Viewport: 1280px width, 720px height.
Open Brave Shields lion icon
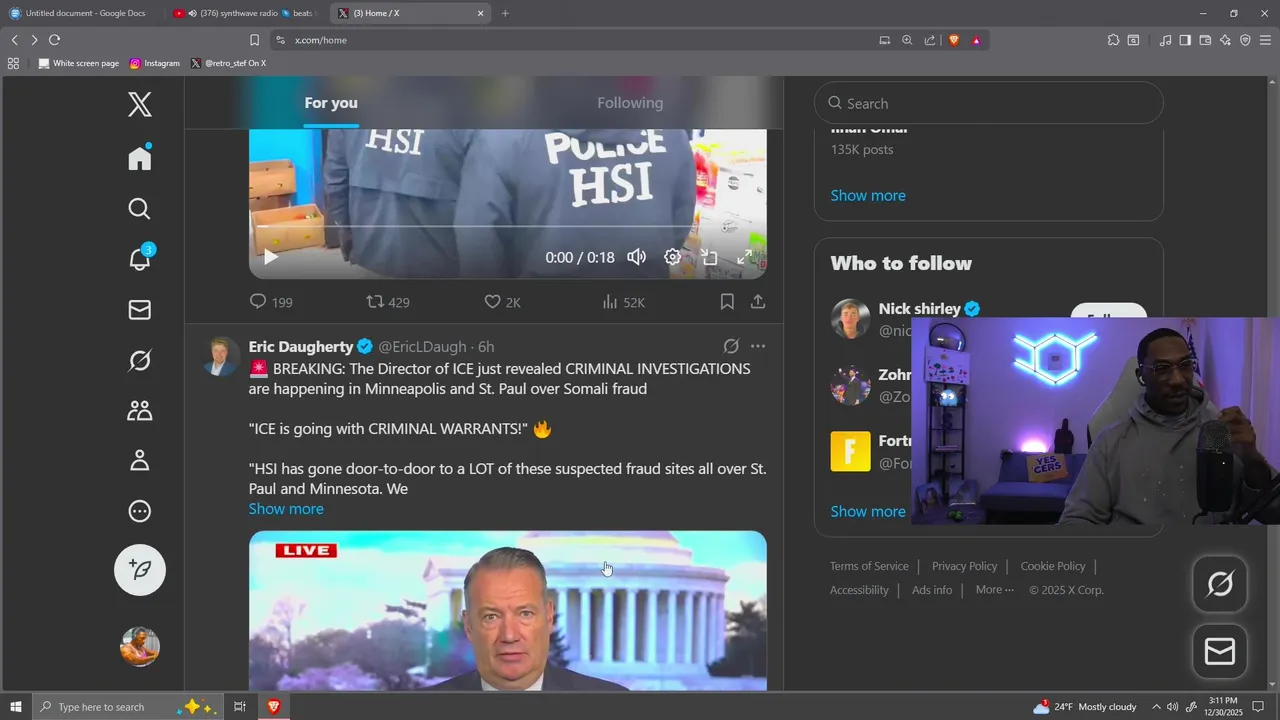(953, 40)
